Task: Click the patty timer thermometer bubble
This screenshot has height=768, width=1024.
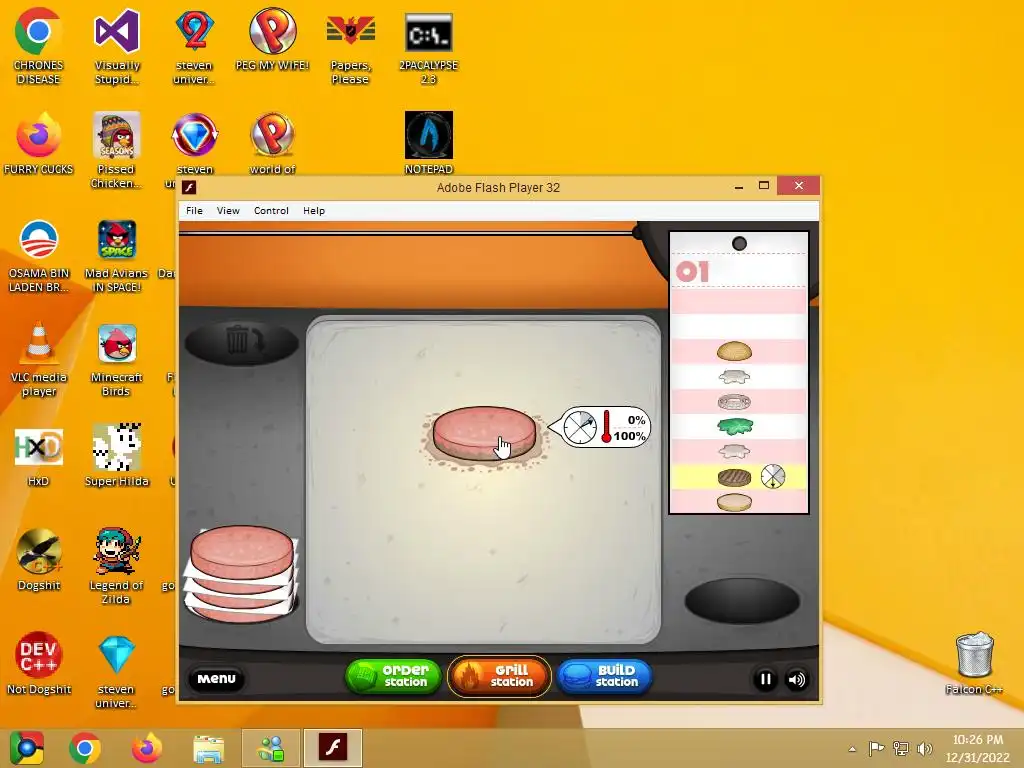Action: pyautogui.click(x=605, y=427)
